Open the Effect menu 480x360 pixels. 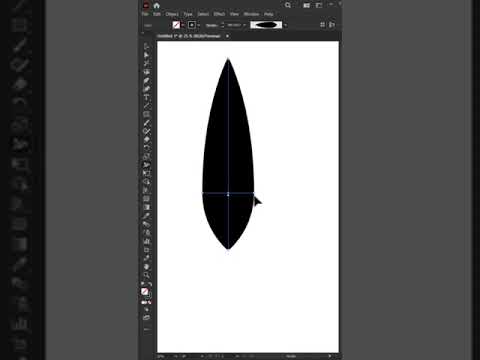(219, 14)
